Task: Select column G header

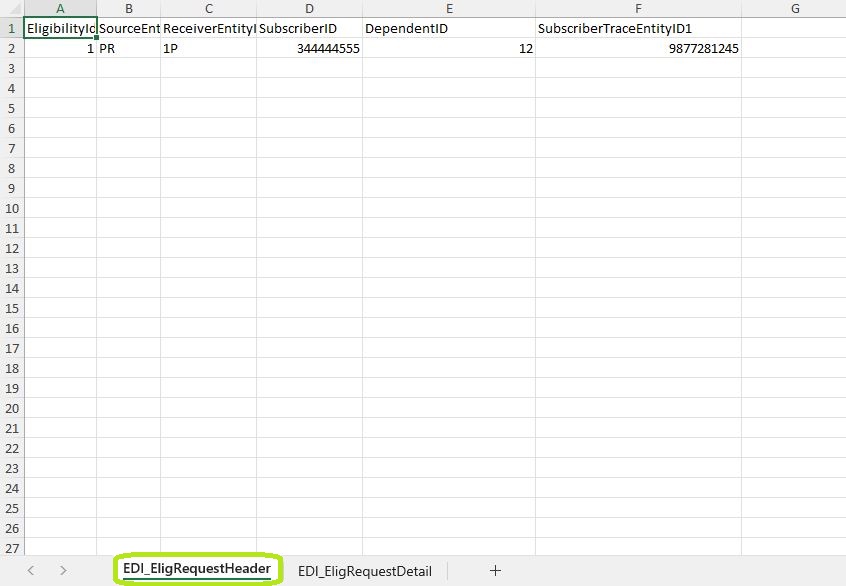Action: pyautogui.click(x=794, y=8)
